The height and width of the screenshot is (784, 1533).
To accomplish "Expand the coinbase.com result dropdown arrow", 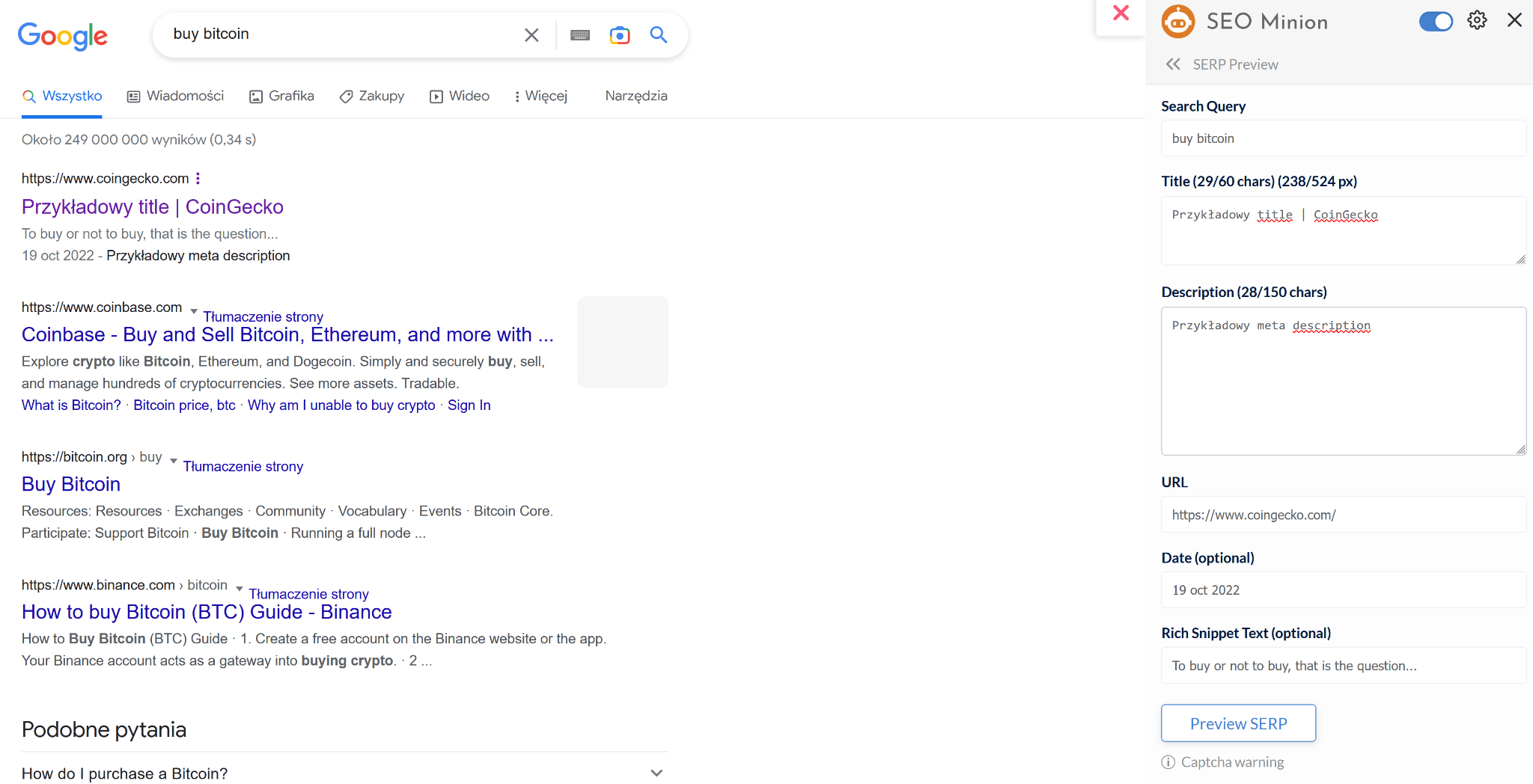I will click(194, 310).
